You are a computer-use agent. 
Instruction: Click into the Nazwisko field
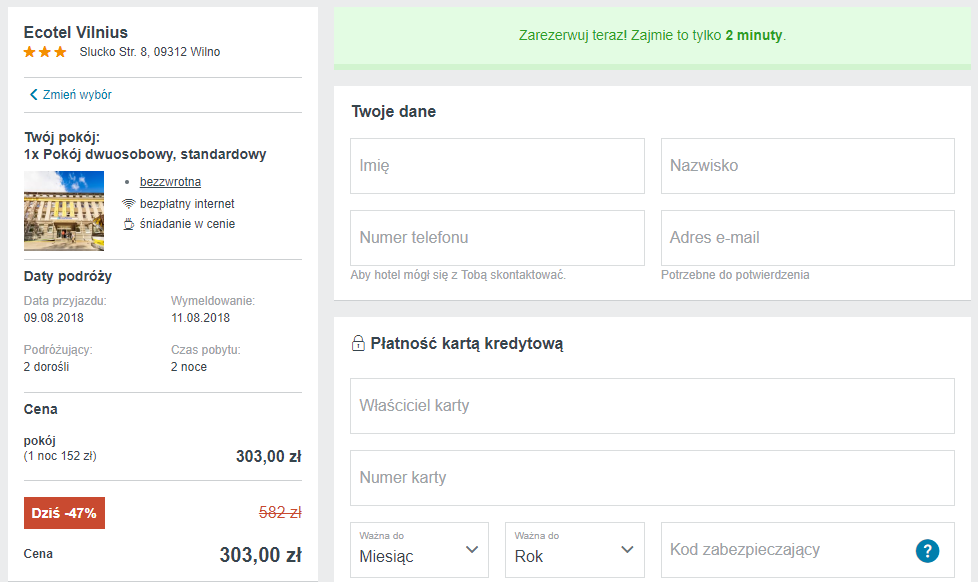[807, 166]
